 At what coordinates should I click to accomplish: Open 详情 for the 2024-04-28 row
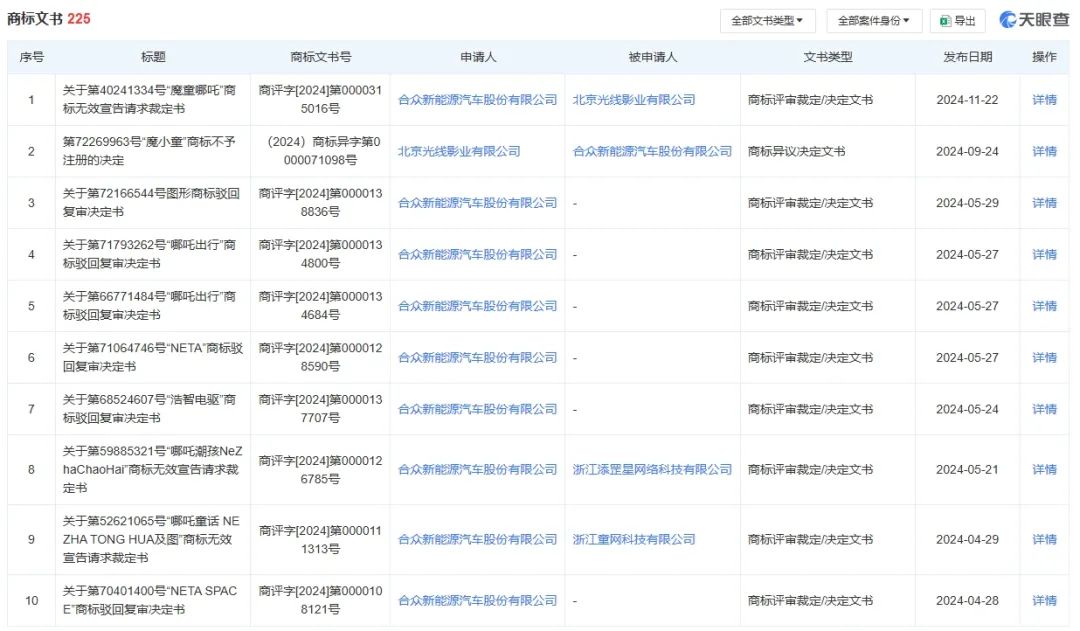tap(1044, 601)
